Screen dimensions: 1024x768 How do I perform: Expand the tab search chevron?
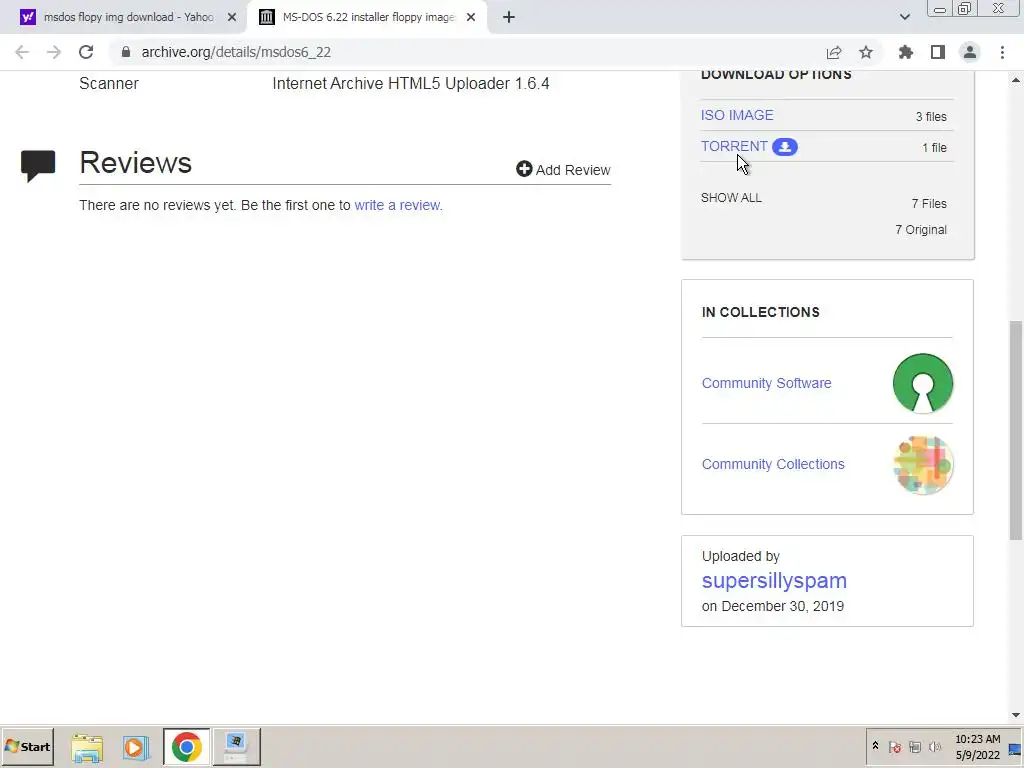(x=904, y=17)
